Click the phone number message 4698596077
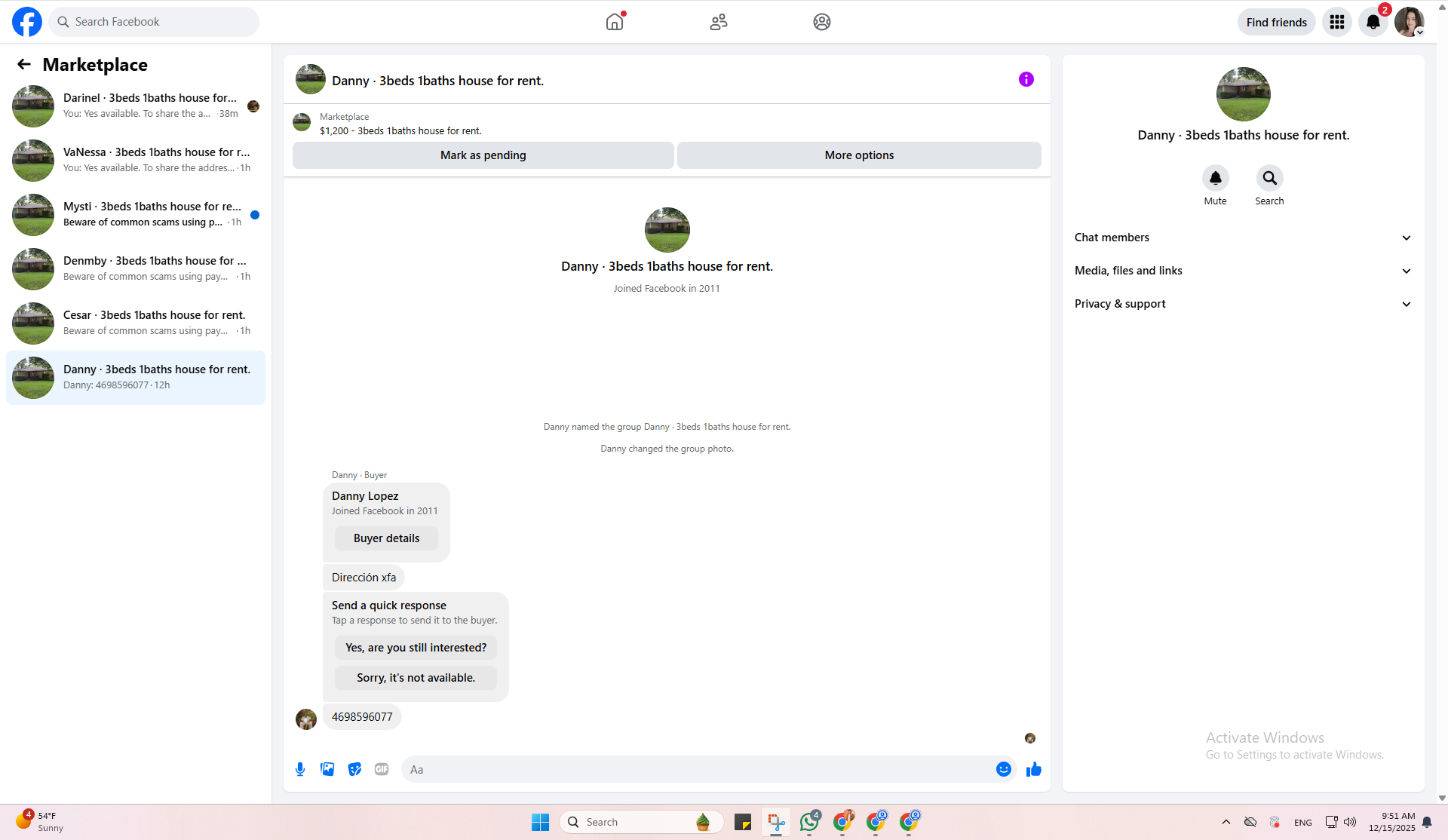 362,717
